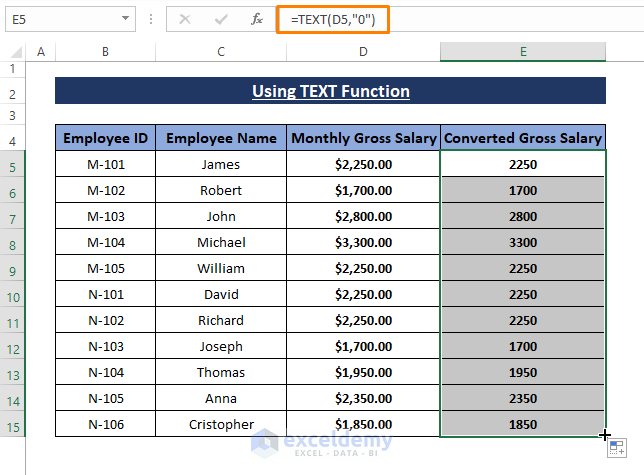
Task: Click the cancel (X) formula bar icon
Action: pos(185,19)
